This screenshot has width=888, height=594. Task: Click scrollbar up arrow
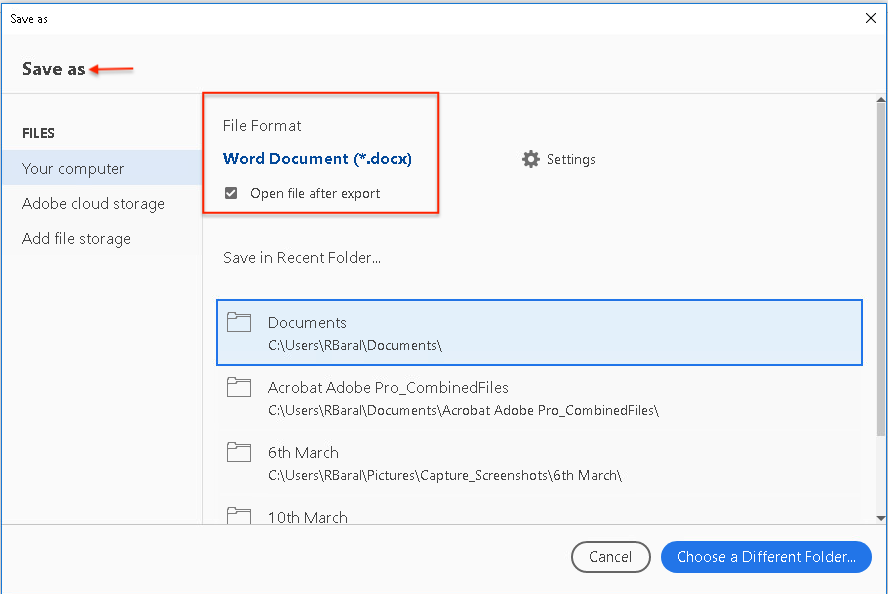(x=880, y=101)
